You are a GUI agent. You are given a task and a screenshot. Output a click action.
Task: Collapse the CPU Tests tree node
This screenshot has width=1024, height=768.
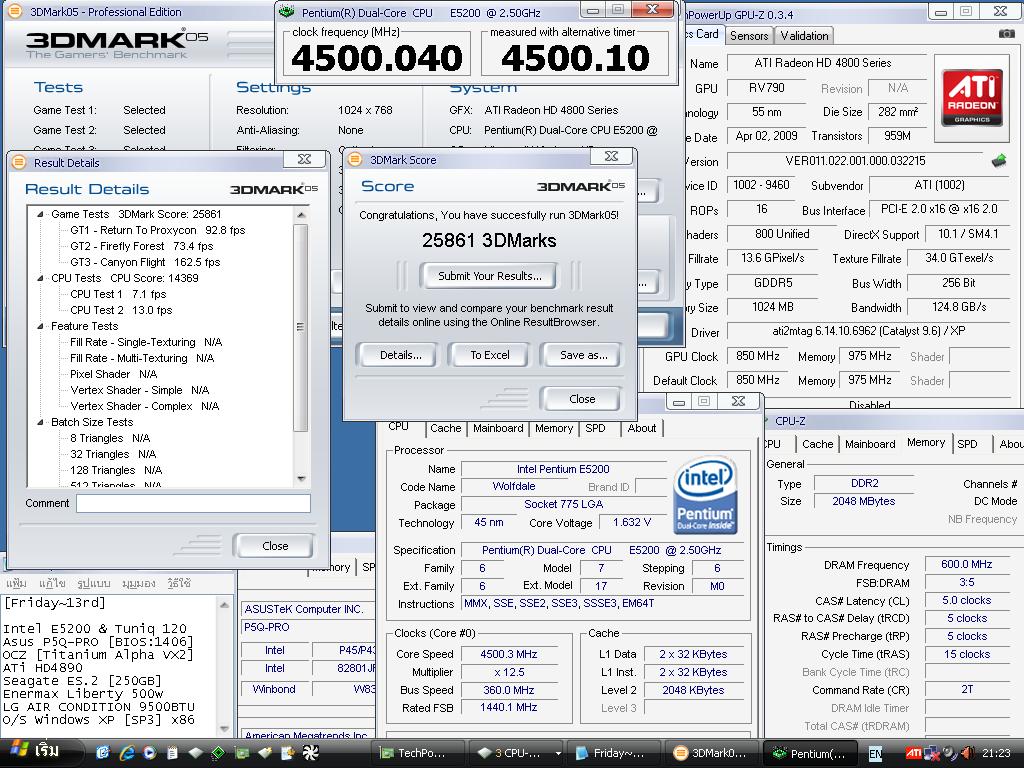coord(40,278)
